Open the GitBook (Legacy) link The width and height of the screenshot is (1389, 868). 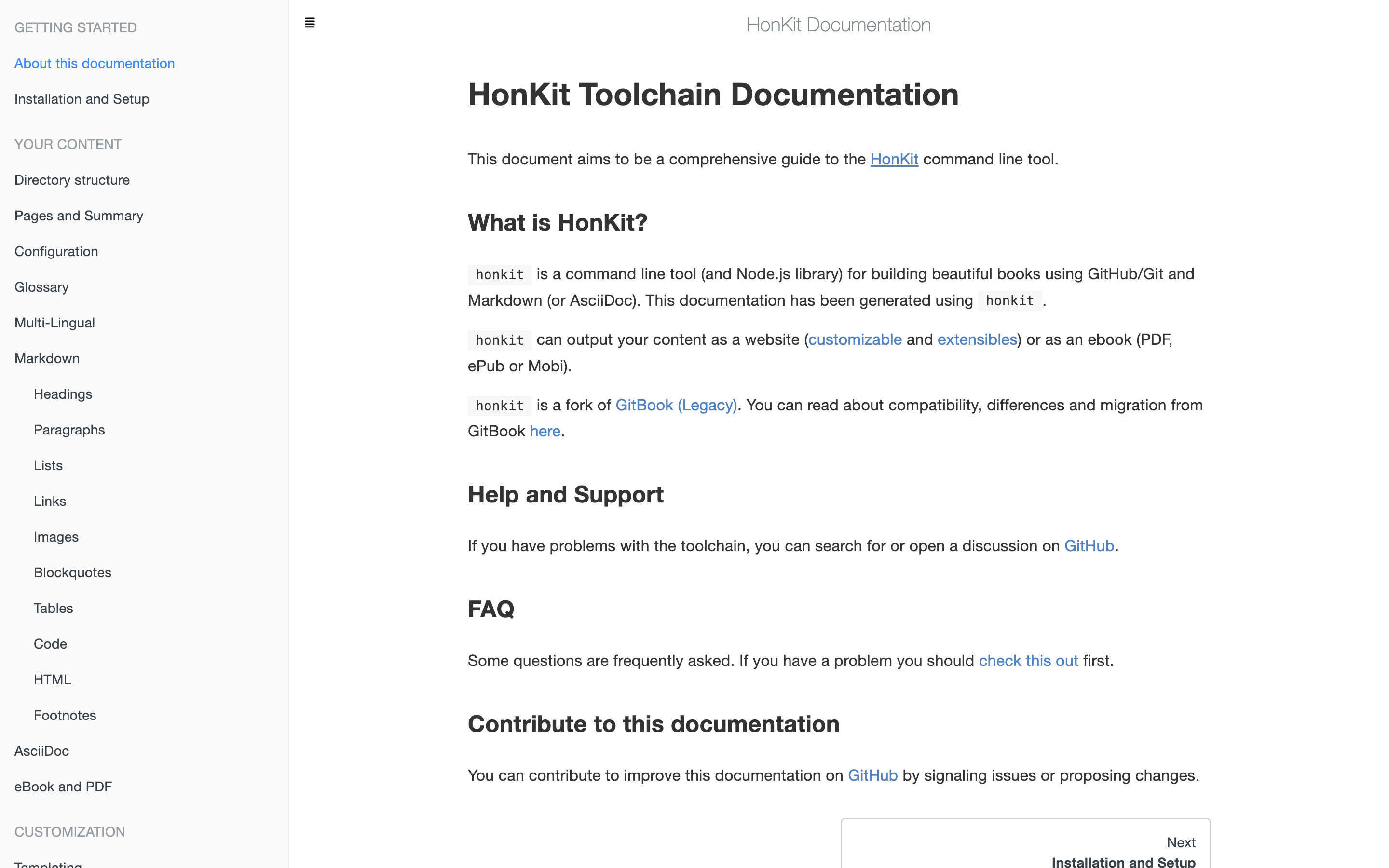[x=676, y=405]
